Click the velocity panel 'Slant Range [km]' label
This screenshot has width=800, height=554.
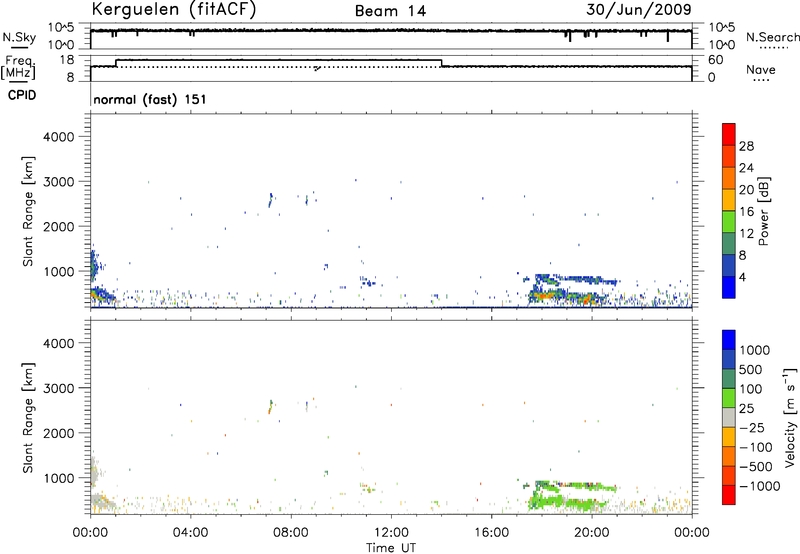tap(29, 417)
